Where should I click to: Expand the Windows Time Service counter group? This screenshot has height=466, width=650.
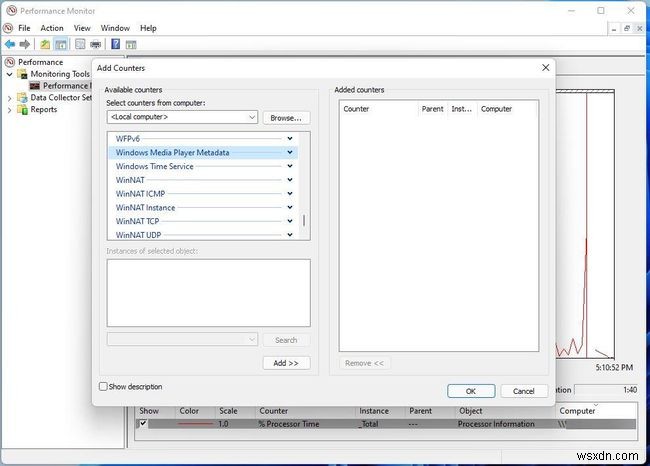click(290, 166)
